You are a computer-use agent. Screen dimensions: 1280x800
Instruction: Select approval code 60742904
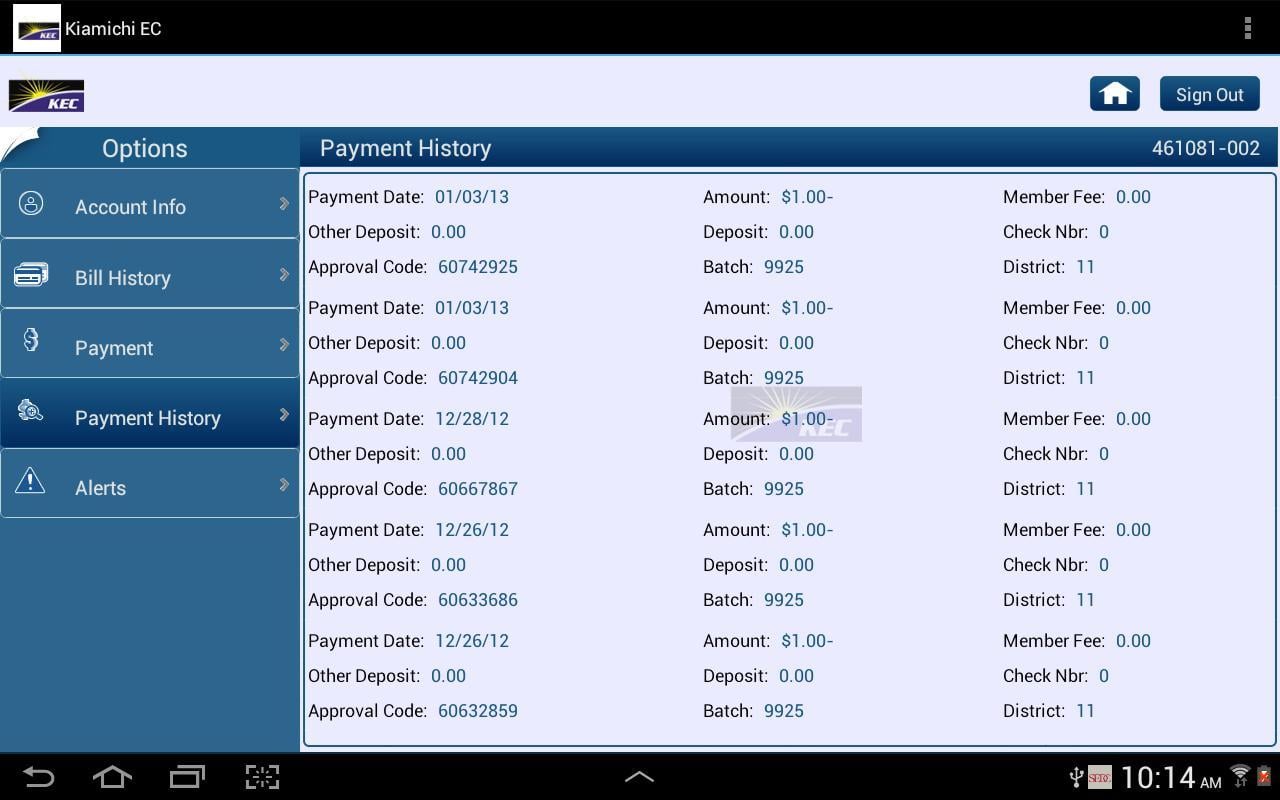(x=478, y=378)
